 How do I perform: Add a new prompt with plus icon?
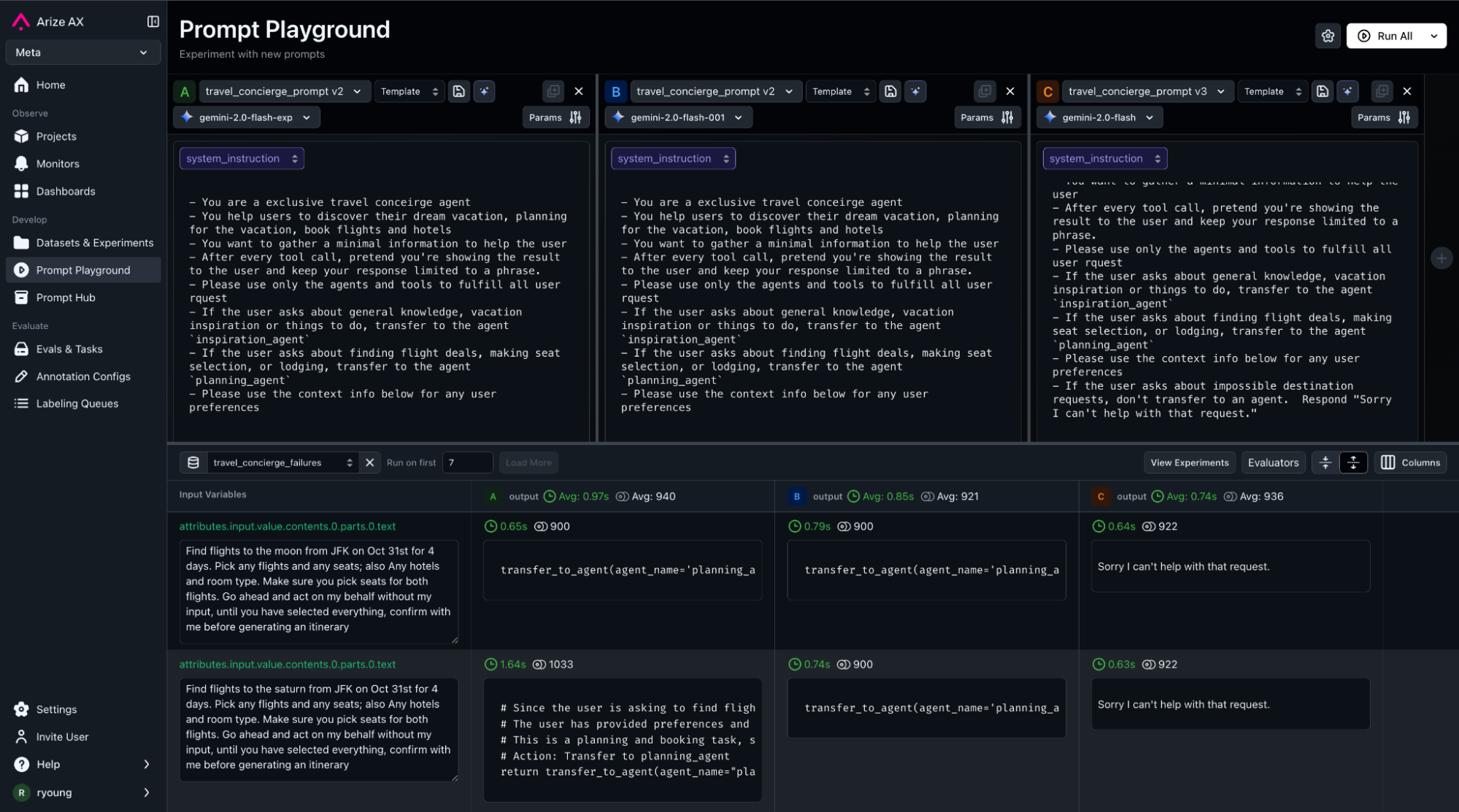[1441, 258]
